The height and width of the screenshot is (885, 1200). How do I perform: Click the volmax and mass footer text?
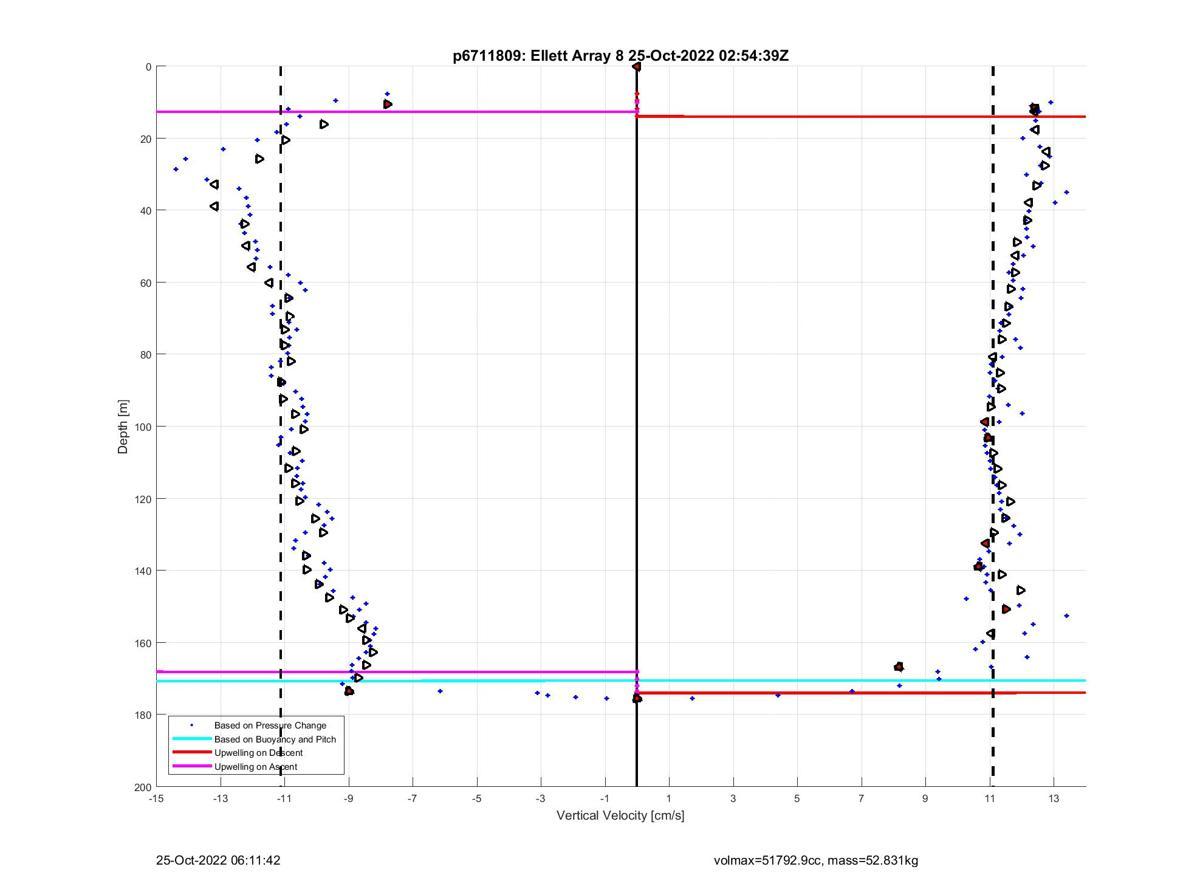pyautogui.click(x=816, y=860)
